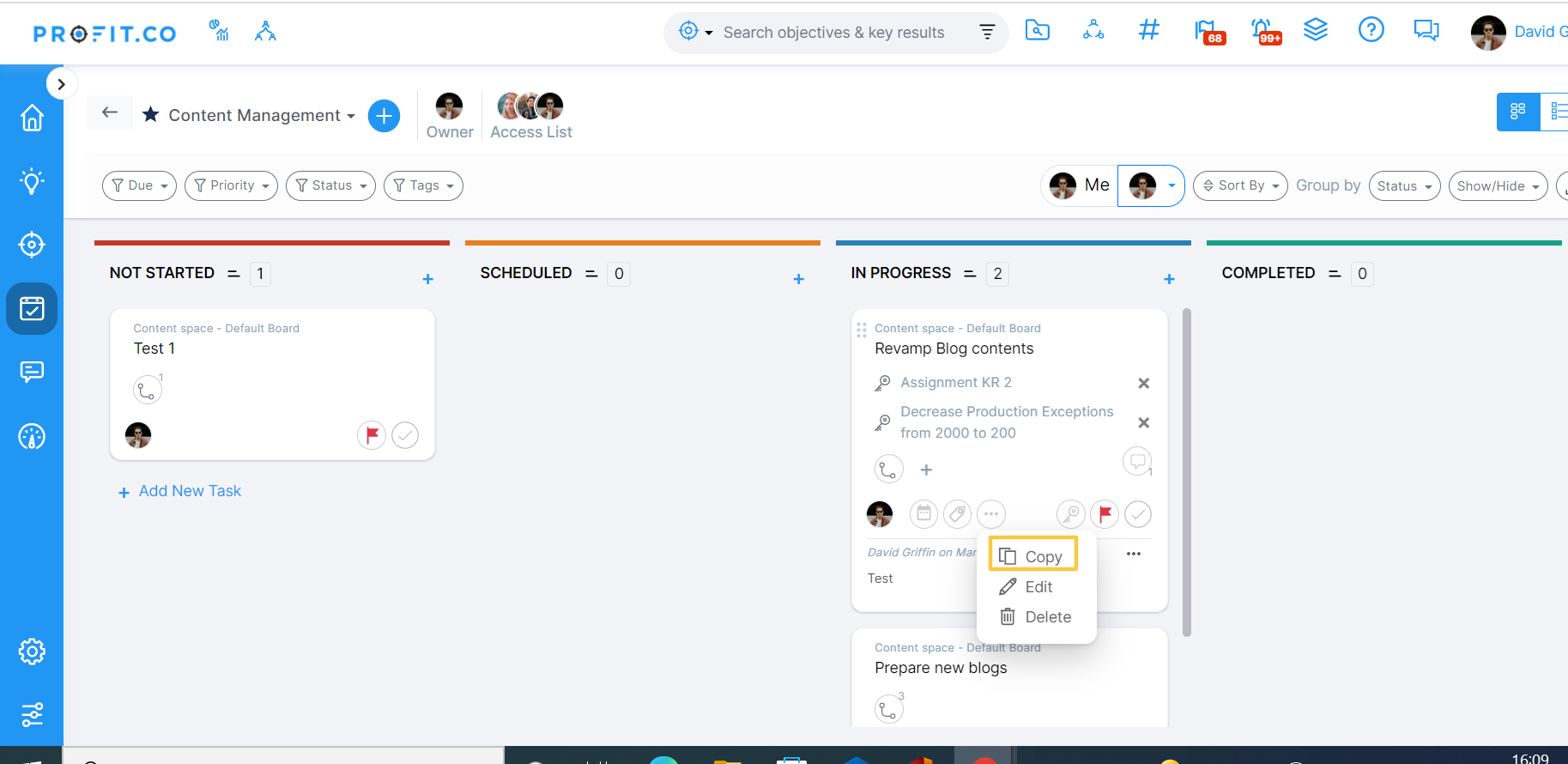Screen dimensions: 1568x764
Task: Open the lightbulb Strategy sidebar icon
Action: tap(32, 181)
